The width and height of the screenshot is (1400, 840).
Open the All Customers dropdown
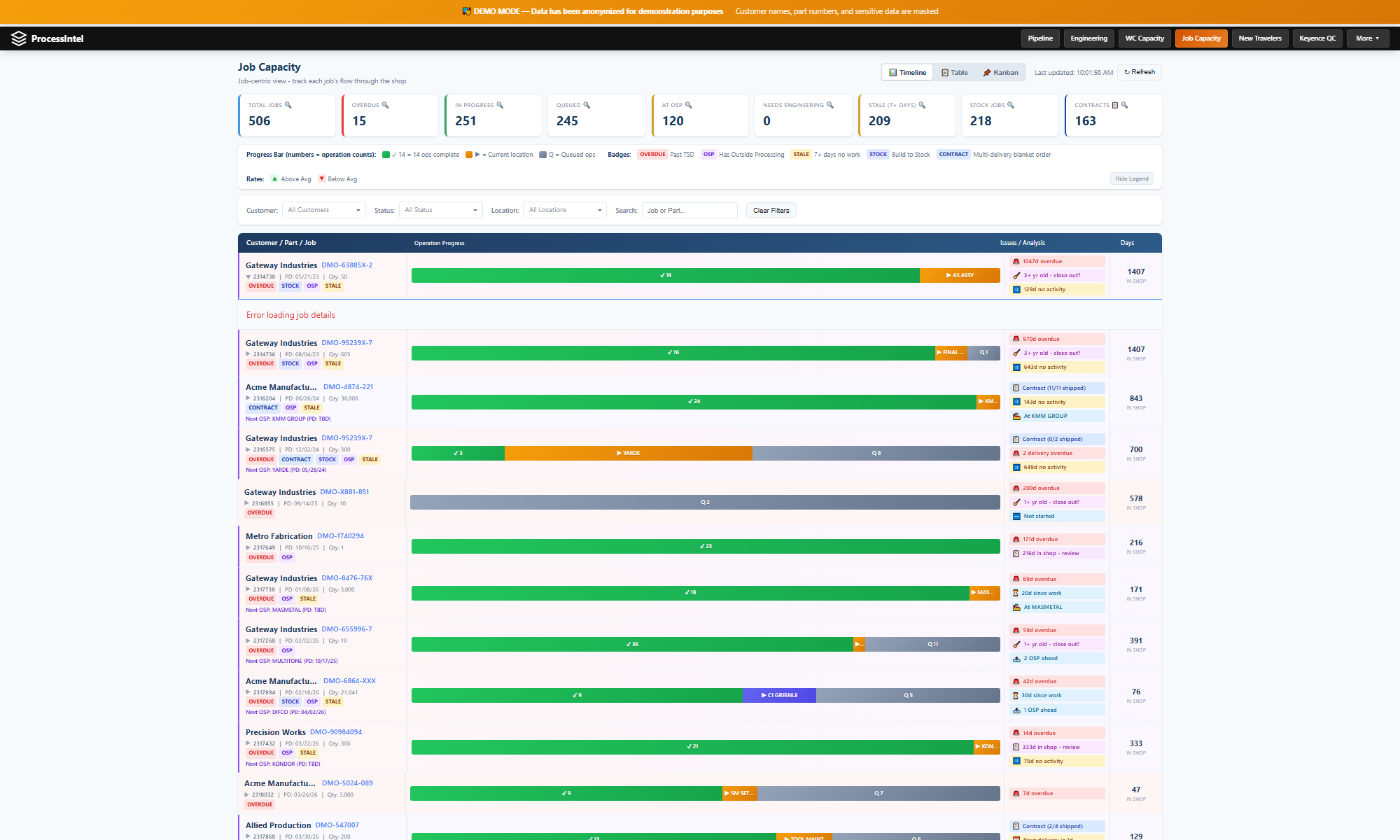click(x=324, y=210)
